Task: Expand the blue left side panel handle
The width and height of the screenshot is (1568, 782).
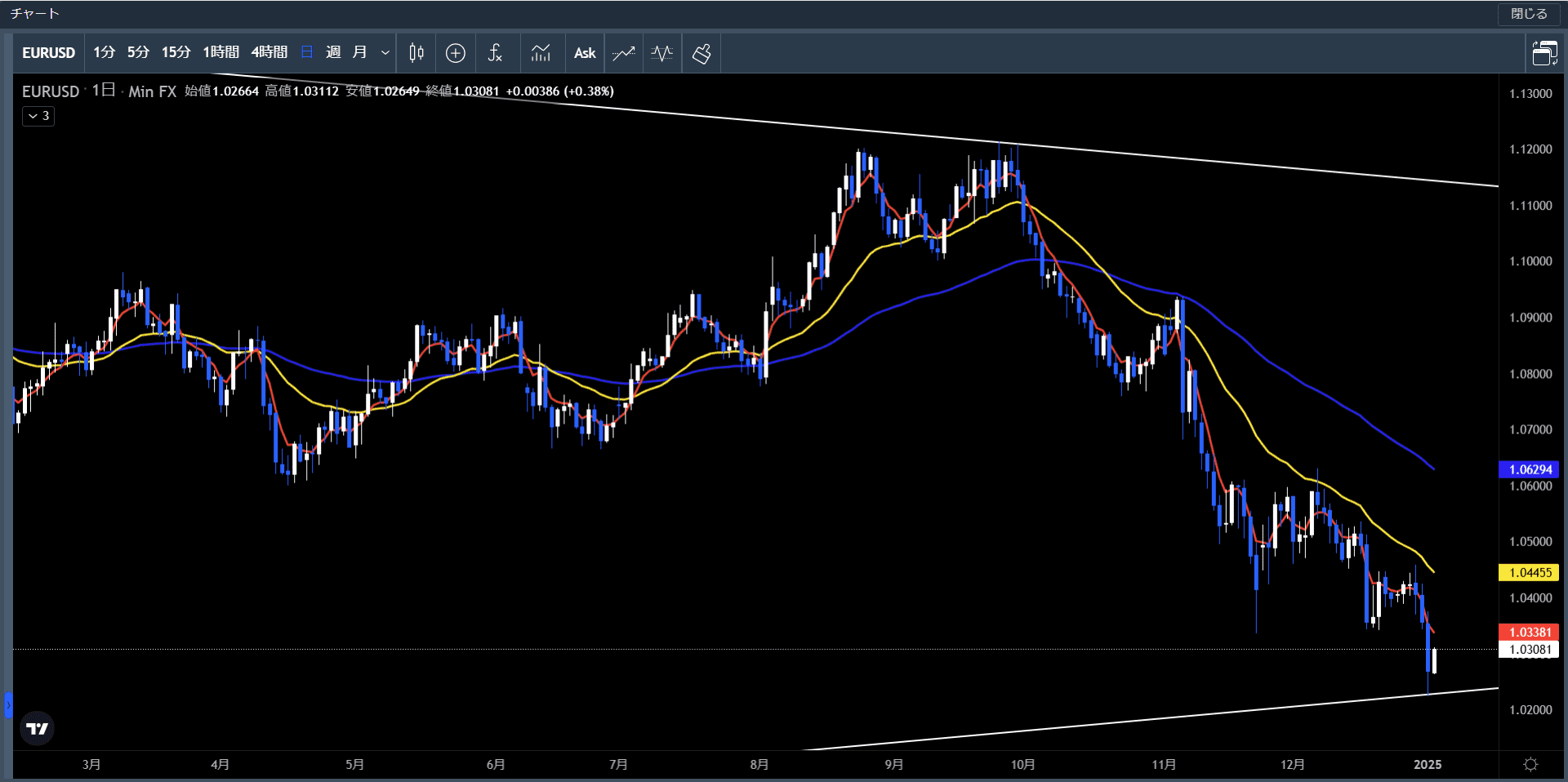Action: click(8, 704)
